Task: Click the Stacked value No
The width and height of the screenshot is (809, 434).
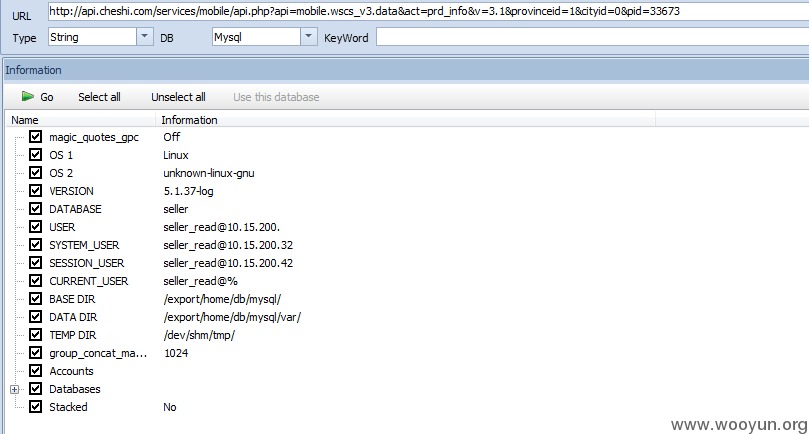Action: pyautogui.click(x=170, y=407)
